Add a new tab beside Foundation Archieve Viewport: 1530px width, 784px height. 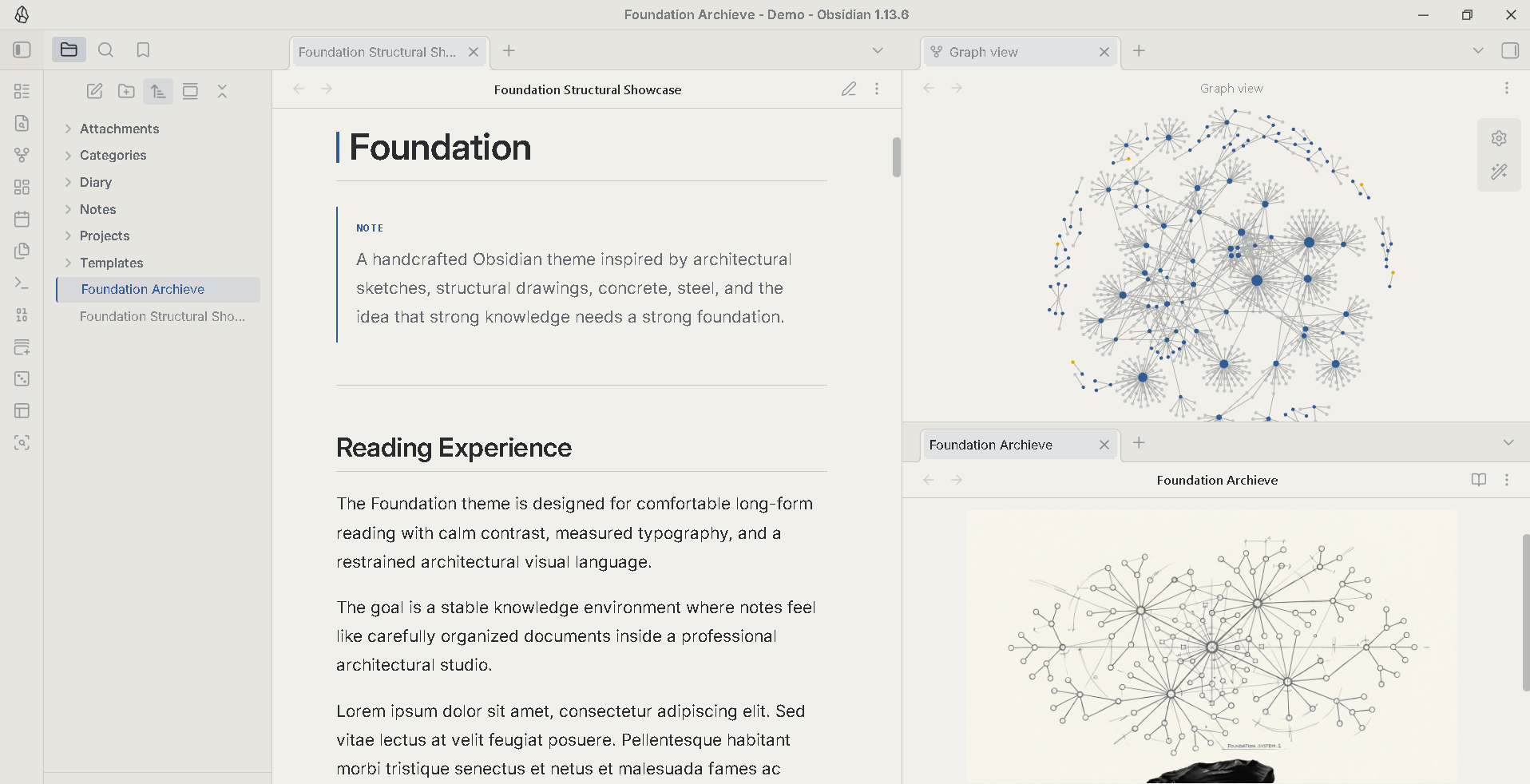[1139, 442]
